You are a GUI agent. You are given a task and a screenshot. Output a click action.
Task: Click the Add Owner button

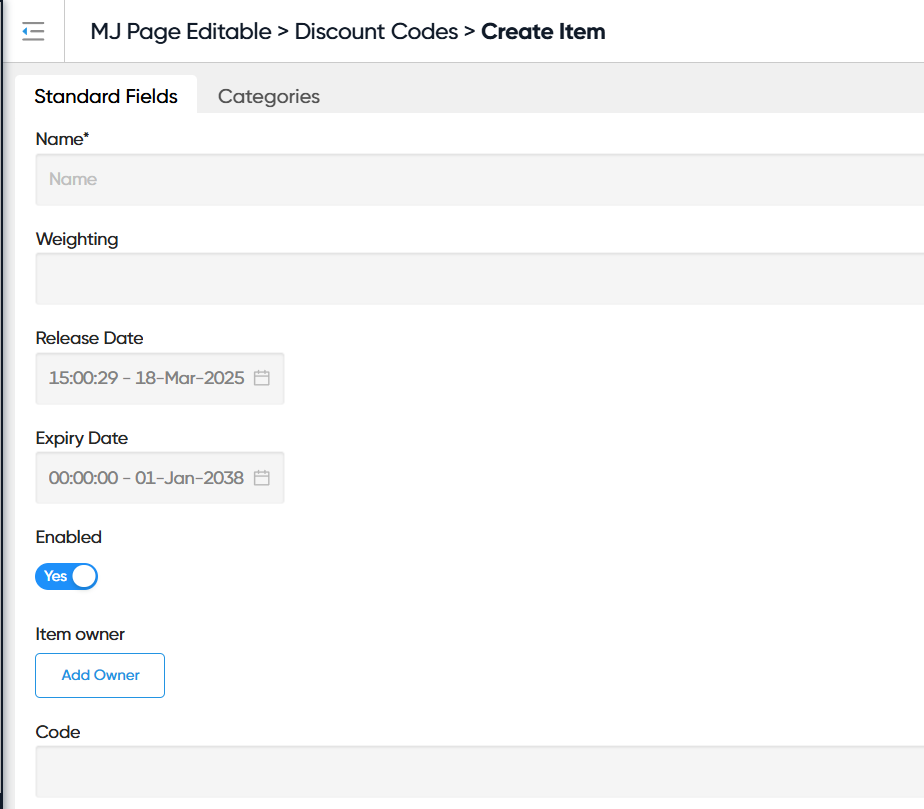click(x=100, y=675)
